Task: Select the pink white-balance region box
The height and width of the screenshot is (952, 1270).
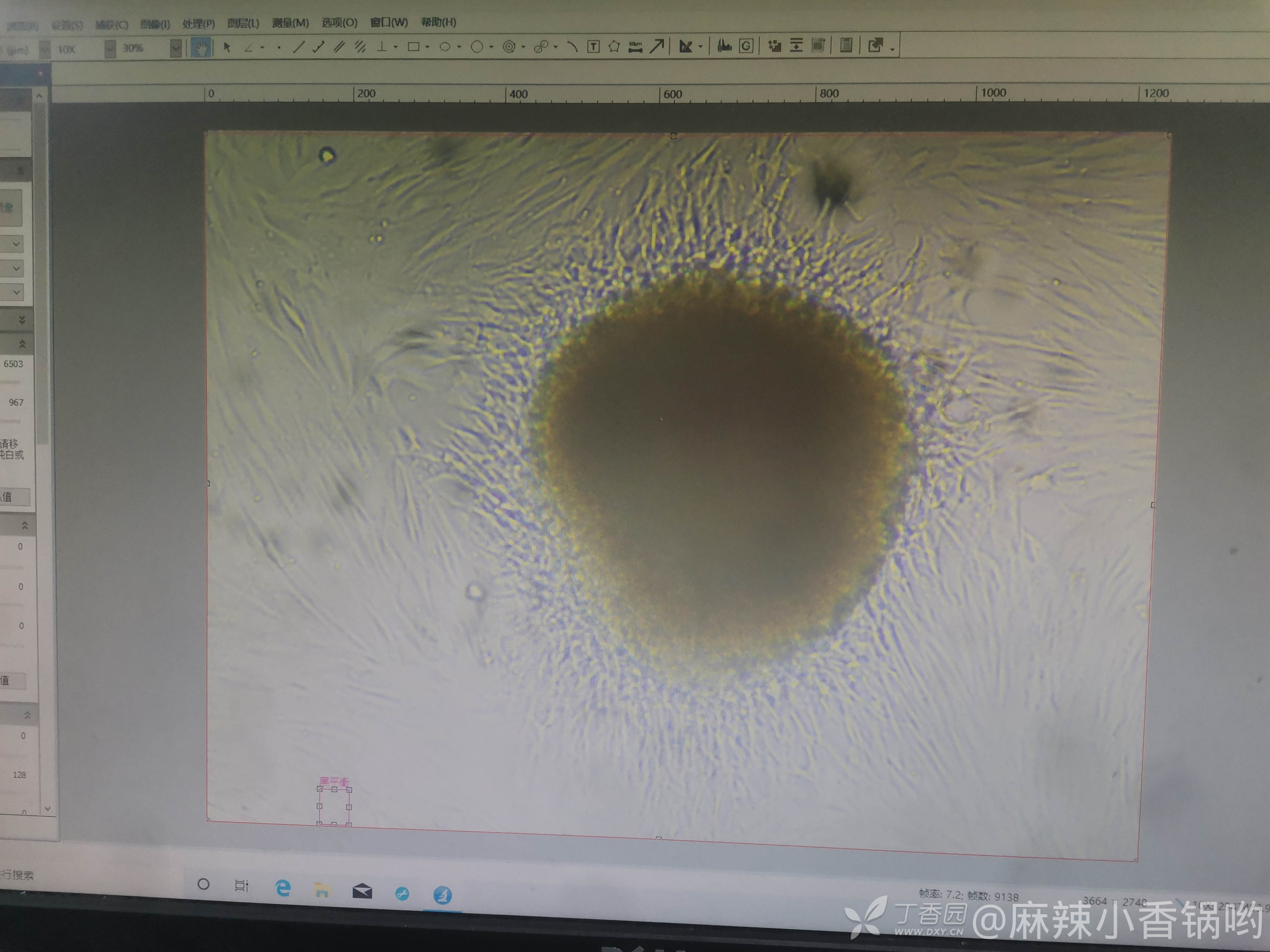Action: (x=334, y=806)
